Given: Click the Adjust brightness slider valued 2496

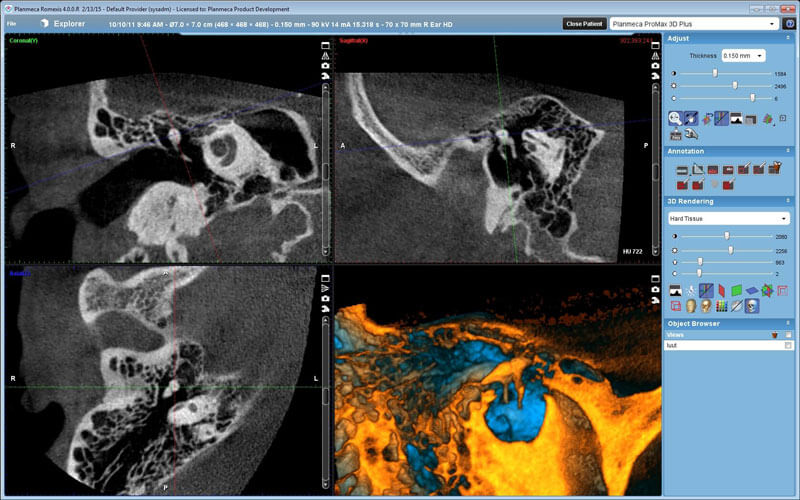Looking at the screenshot, I should tap(727, 86).
